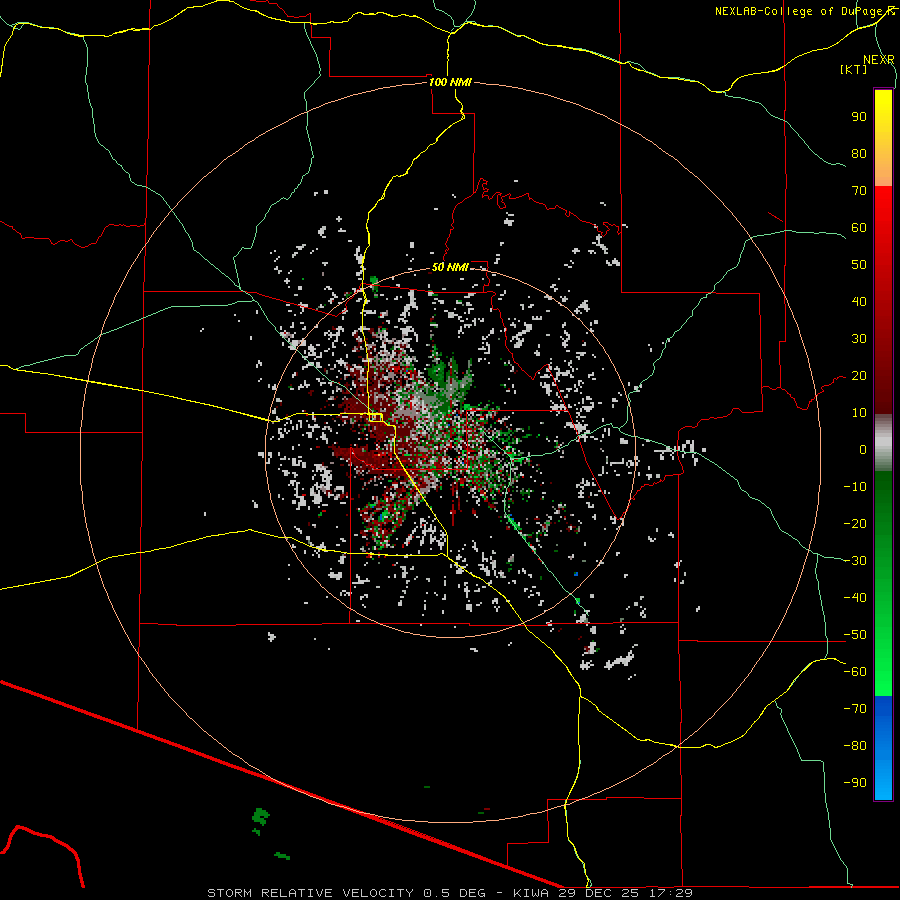The width and height of the screenshot is (900, 900).
Task: Click the "50 NMI" range ring label
Action: tap(450, 267)
